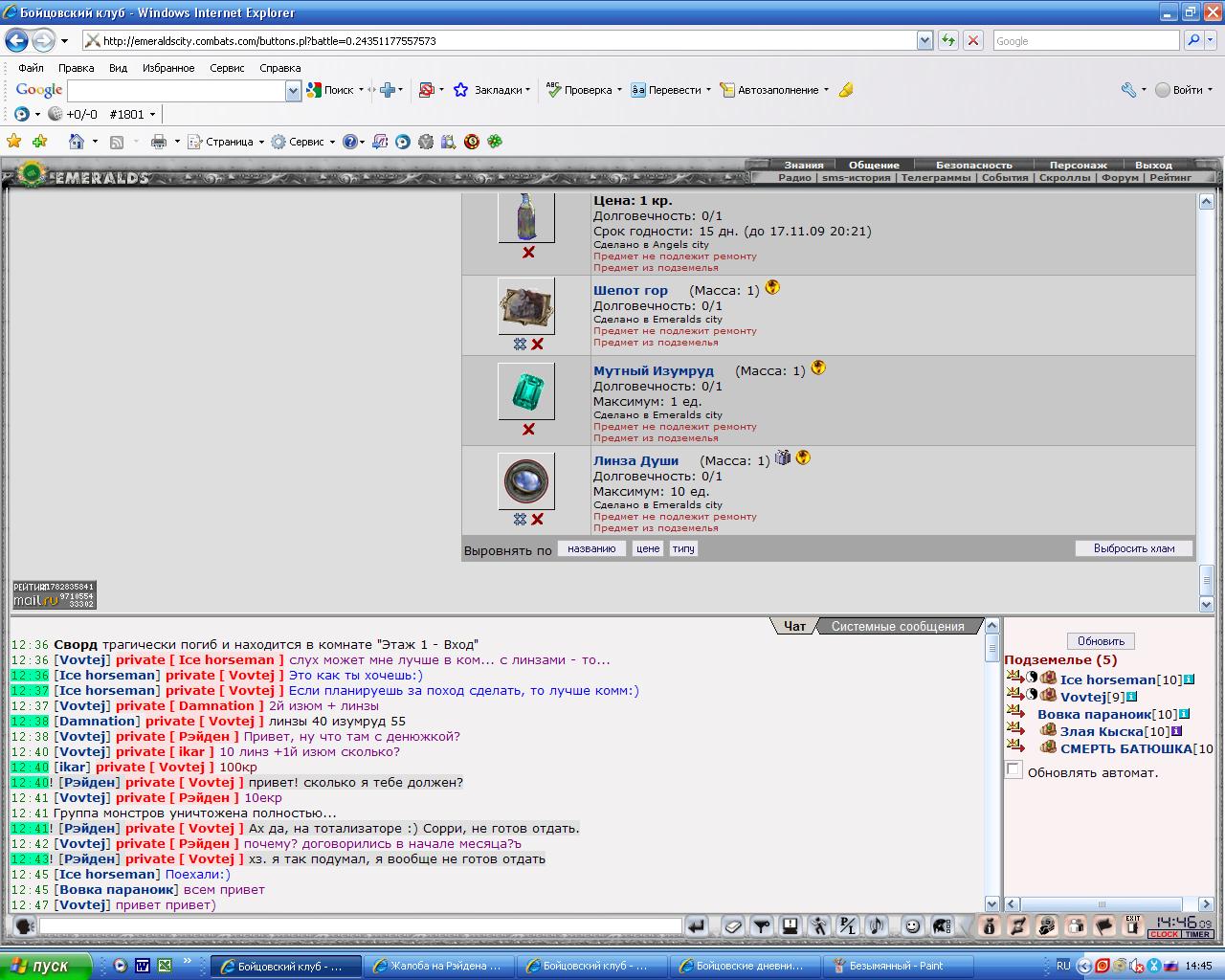Click the yellow emblem after Мутный Изумруд mass
Viewport: 1225px width, 980px height.
pos(818,367)
